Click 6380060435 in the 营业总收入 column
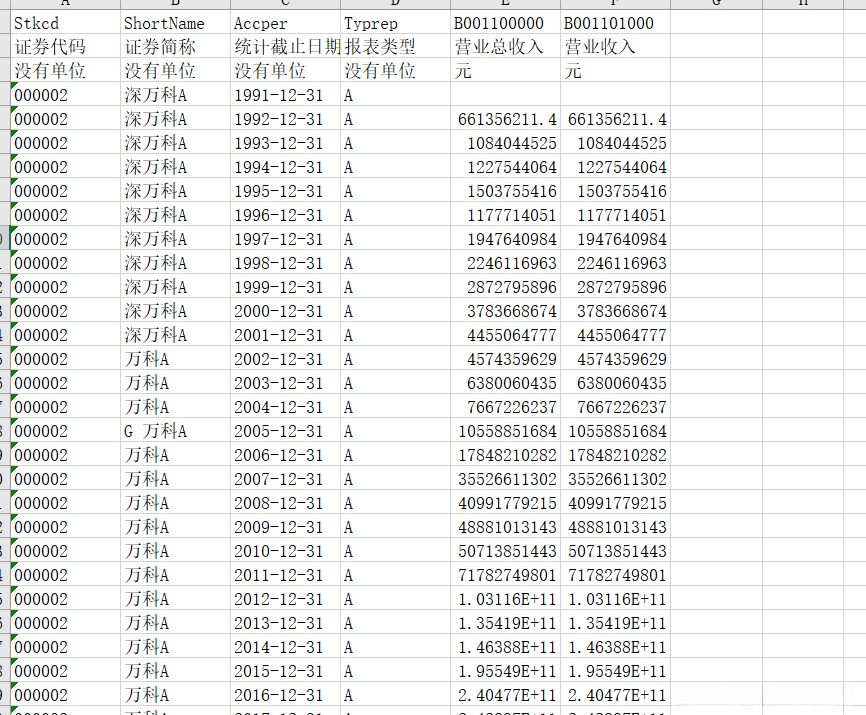Viewport: 866px width, 715px height. [505, 383]
